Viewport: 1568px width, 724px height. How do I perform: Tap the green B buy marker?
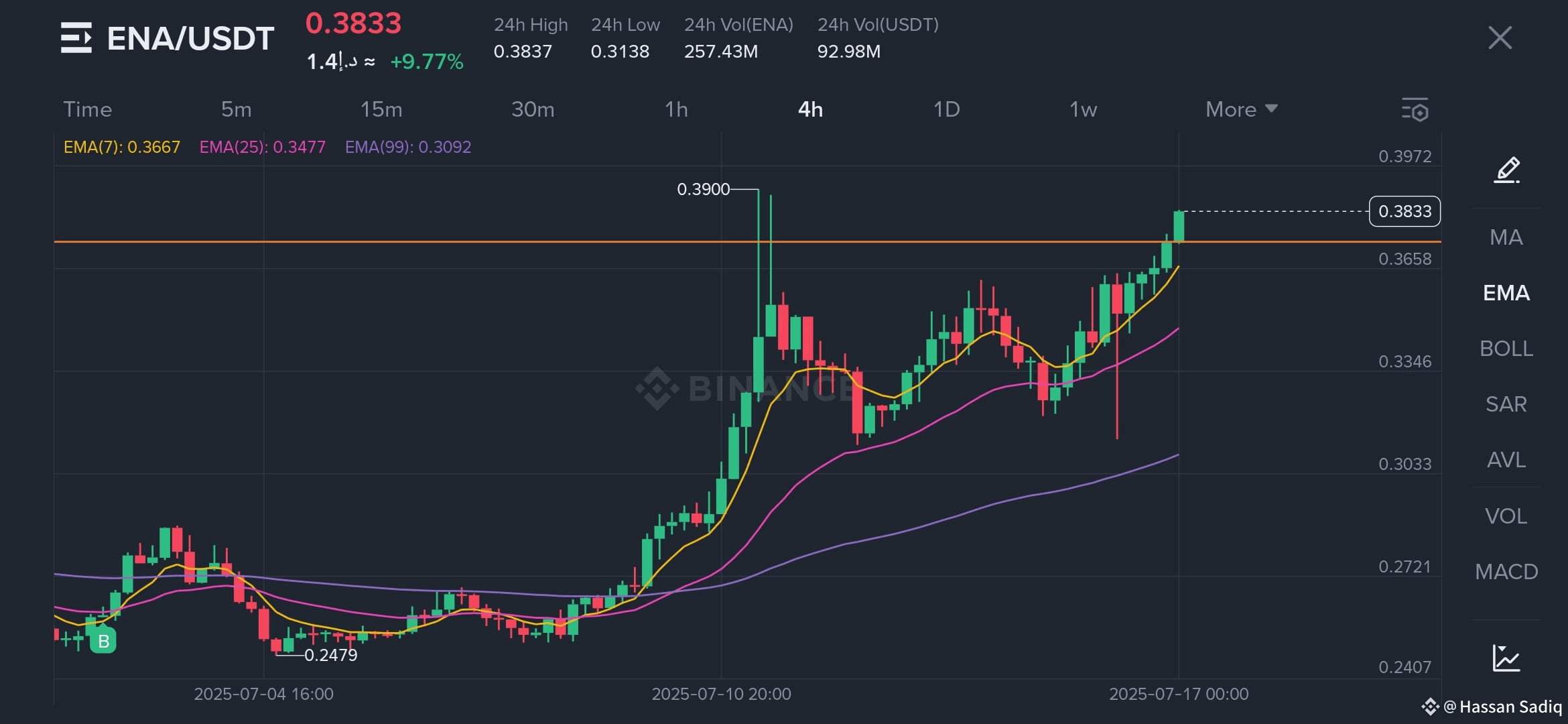(x=103, y=641)
